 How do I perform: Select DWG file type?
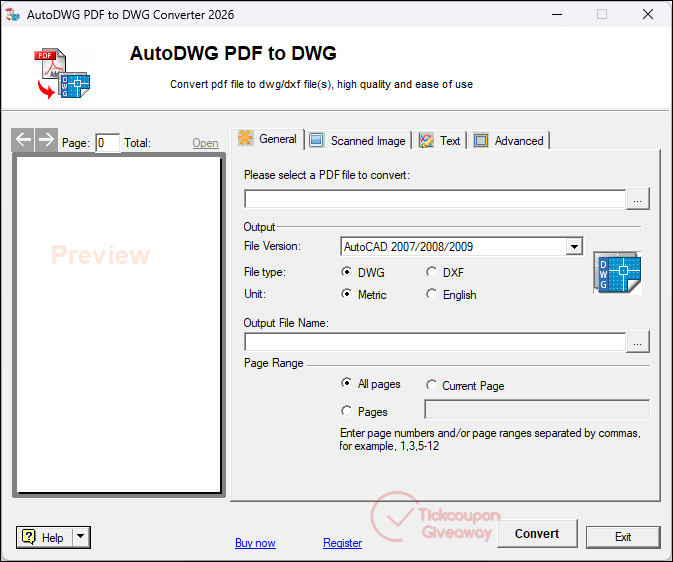(363, 272)
